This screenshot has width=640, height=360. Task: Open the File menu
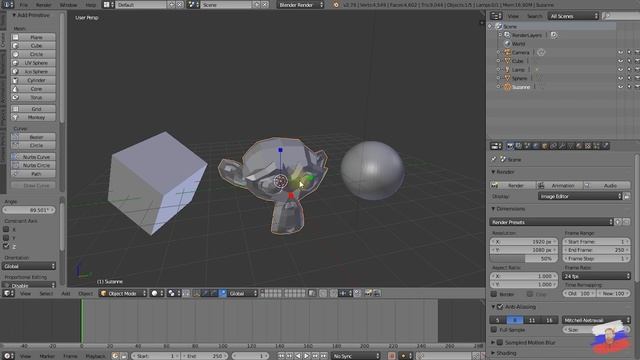24,5
